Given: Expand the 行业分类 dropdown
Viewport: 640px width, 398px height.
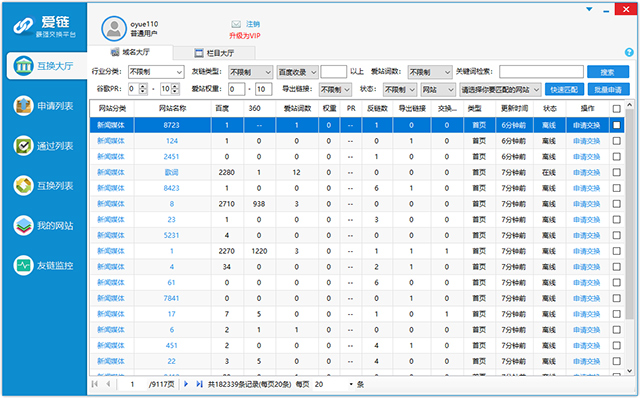Looking at the screenshot, I should [x=156, y=72].
